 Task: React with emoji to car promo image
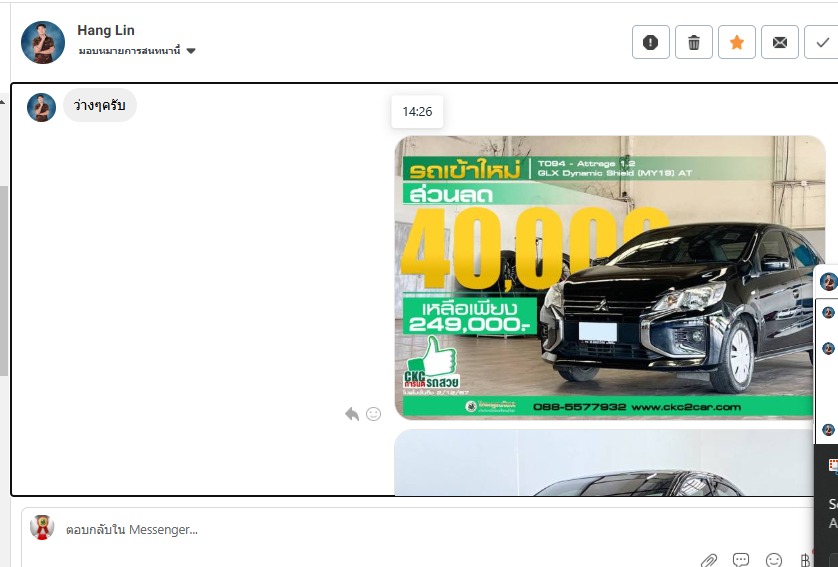click(374, 414)
